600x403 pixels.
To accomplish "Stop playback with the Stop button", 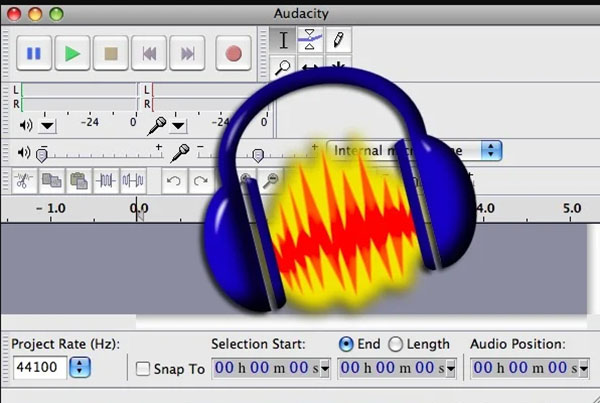I will pyautogui.click(x=111, y=53).
